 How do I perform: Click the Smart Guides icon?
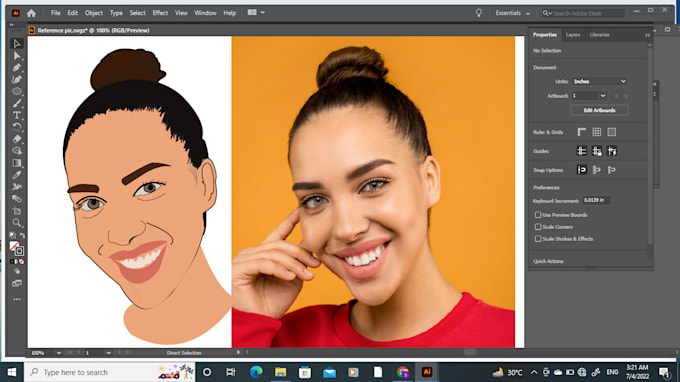612,151
